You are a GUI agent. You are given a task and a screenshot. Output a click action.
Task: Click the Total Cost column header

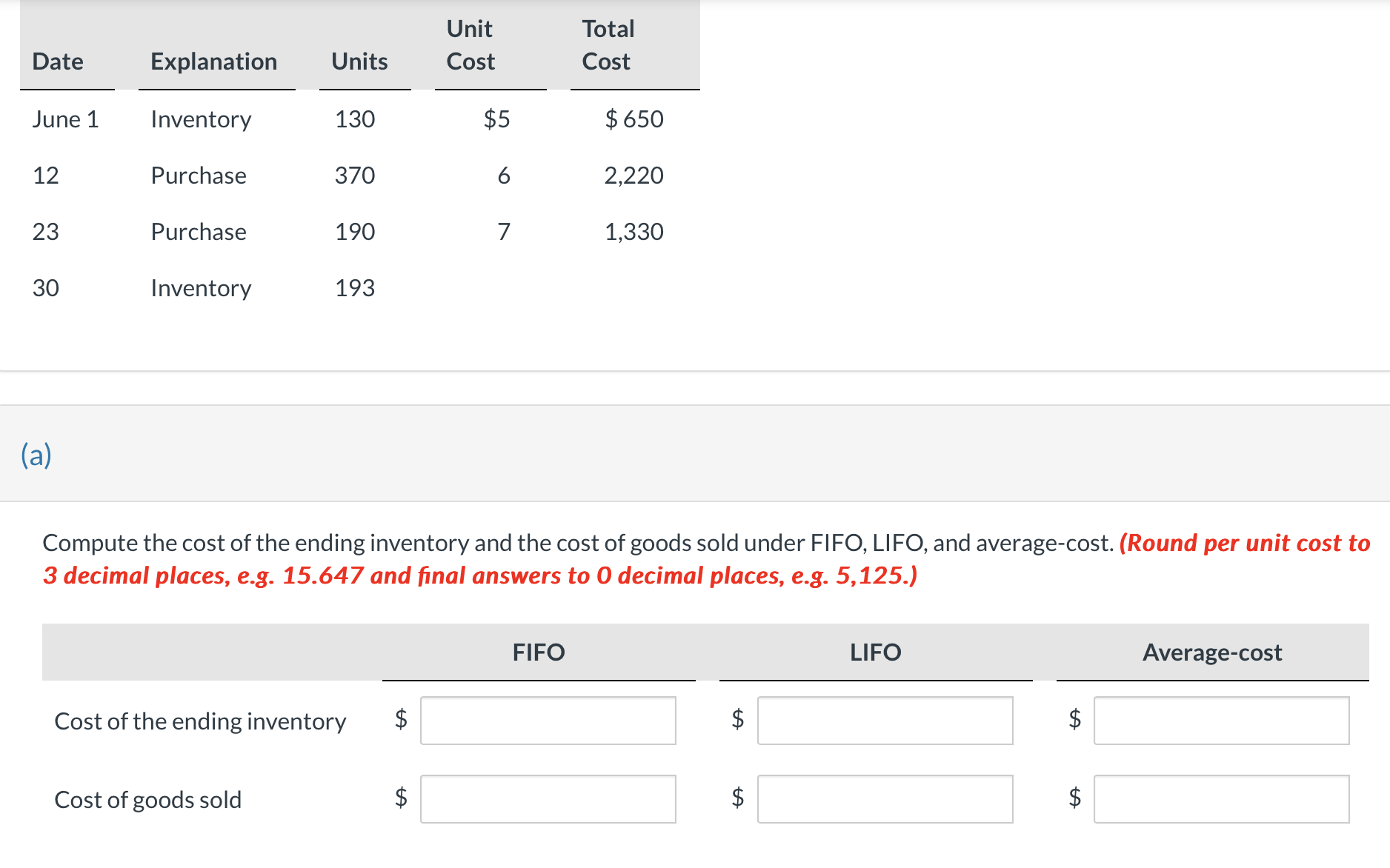tap(608, 45)
